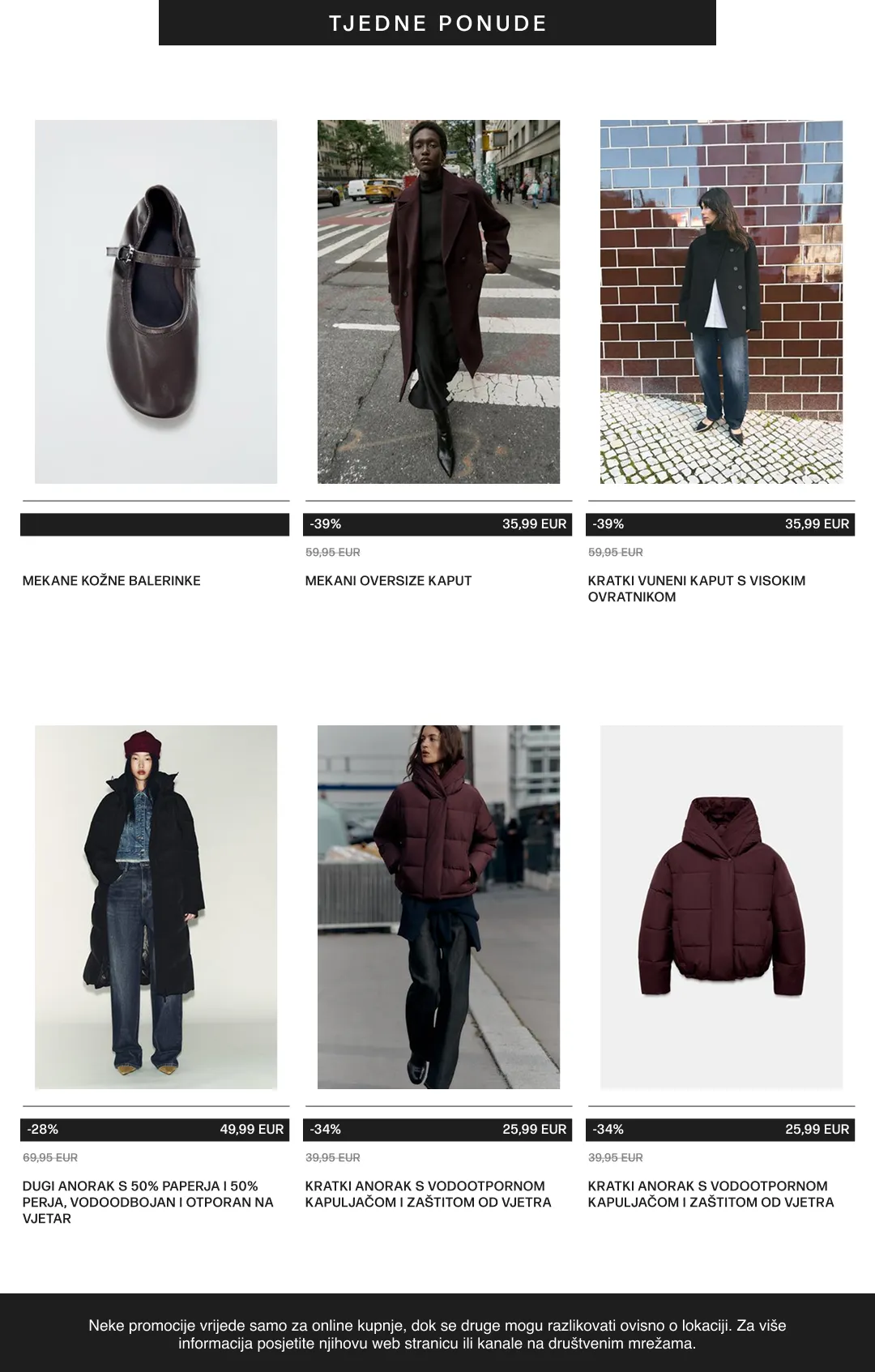
Task: Open MEKANE KOŽNE BALERINKE product title
Action: tap(112, 581)
